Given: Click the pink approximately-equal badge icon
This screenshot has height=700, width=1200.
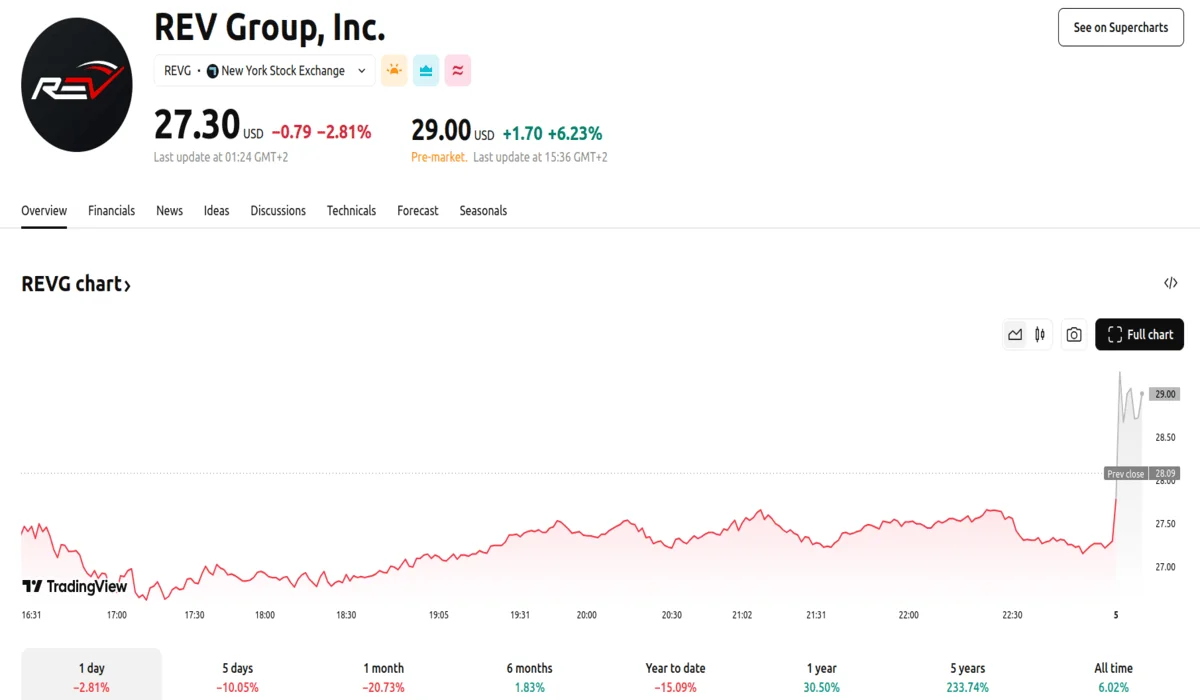Looking at the screenshot, I should 458,70.
